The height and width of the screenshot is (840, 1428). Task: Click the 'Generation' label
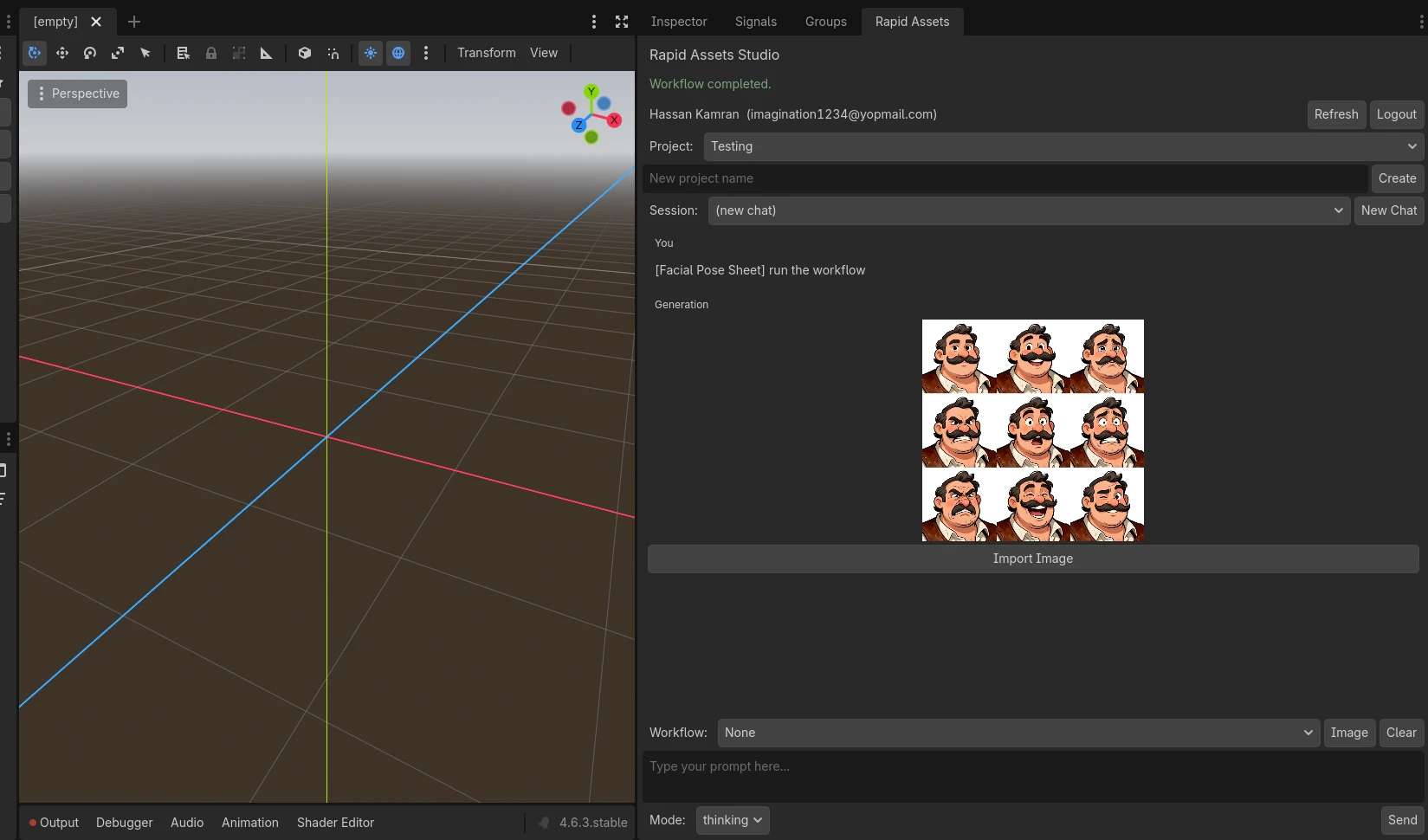(x=682, y=305)
